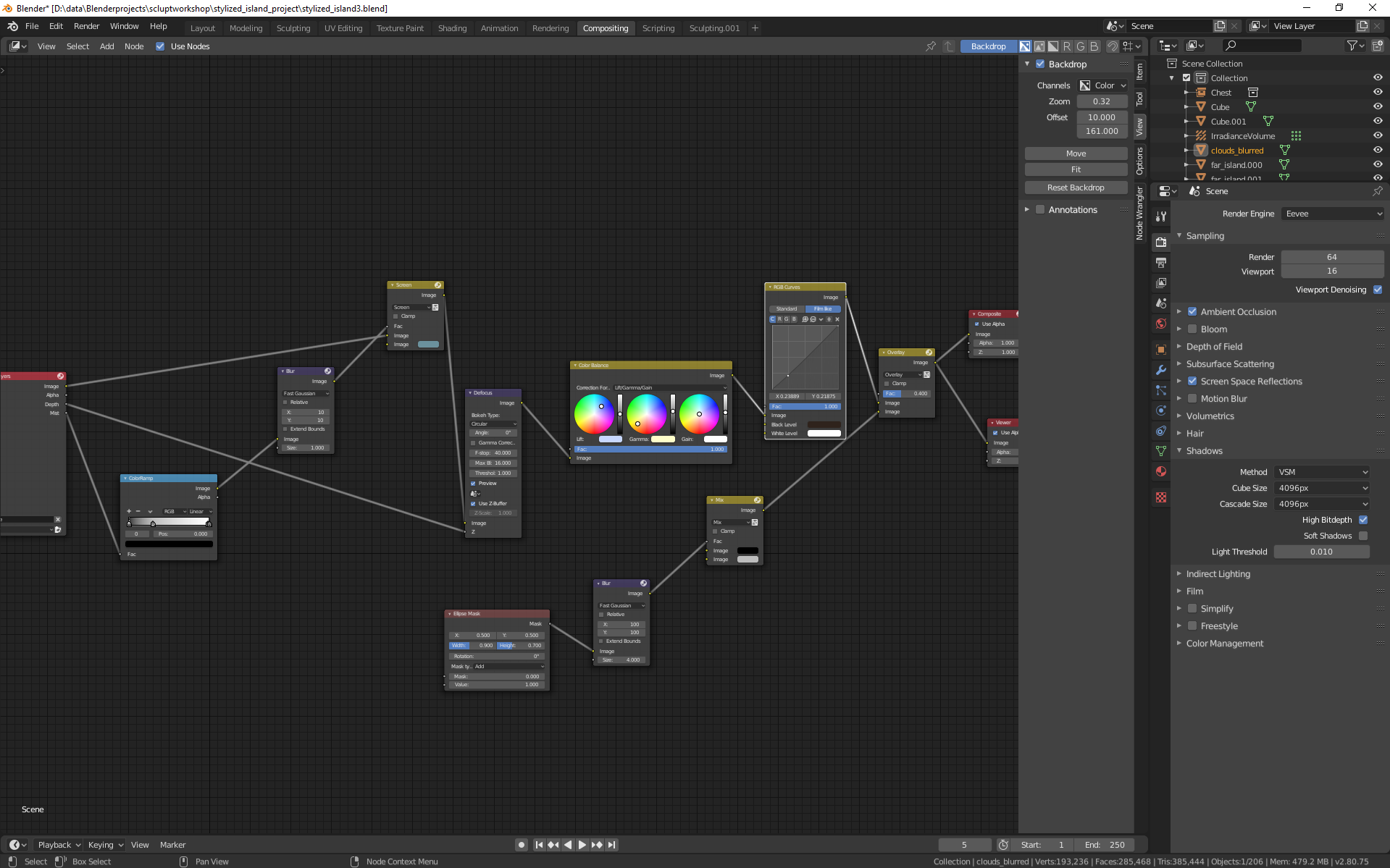Image resolution: width=1390 pixels, height=868 pixels.
Task: Hide clouds_blurred with its eye icon
Action: (1378, 150)
